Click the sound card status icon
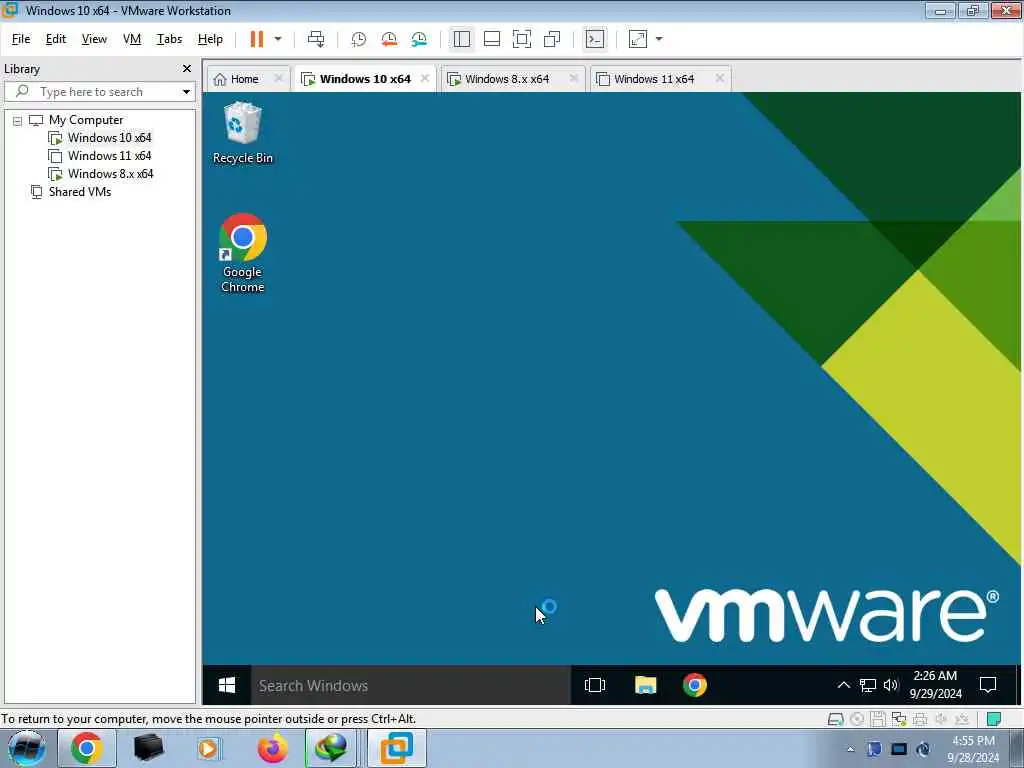 (940, 719)
